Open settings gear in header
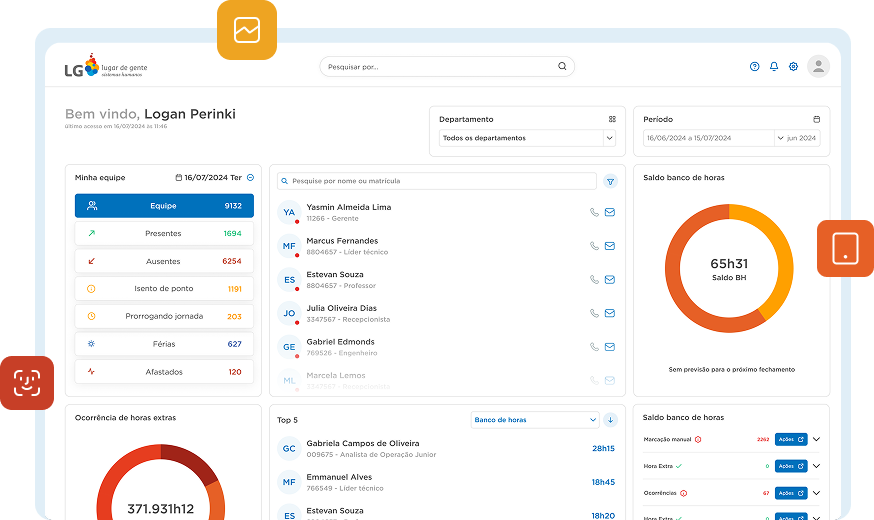The height and width of the screenshot is (520, 874). coord(793,67)
